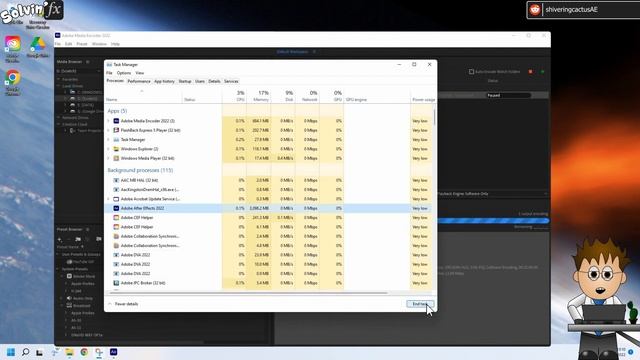Click Background processes (115) group heading
Screen dimensions: 640x360
140,170
